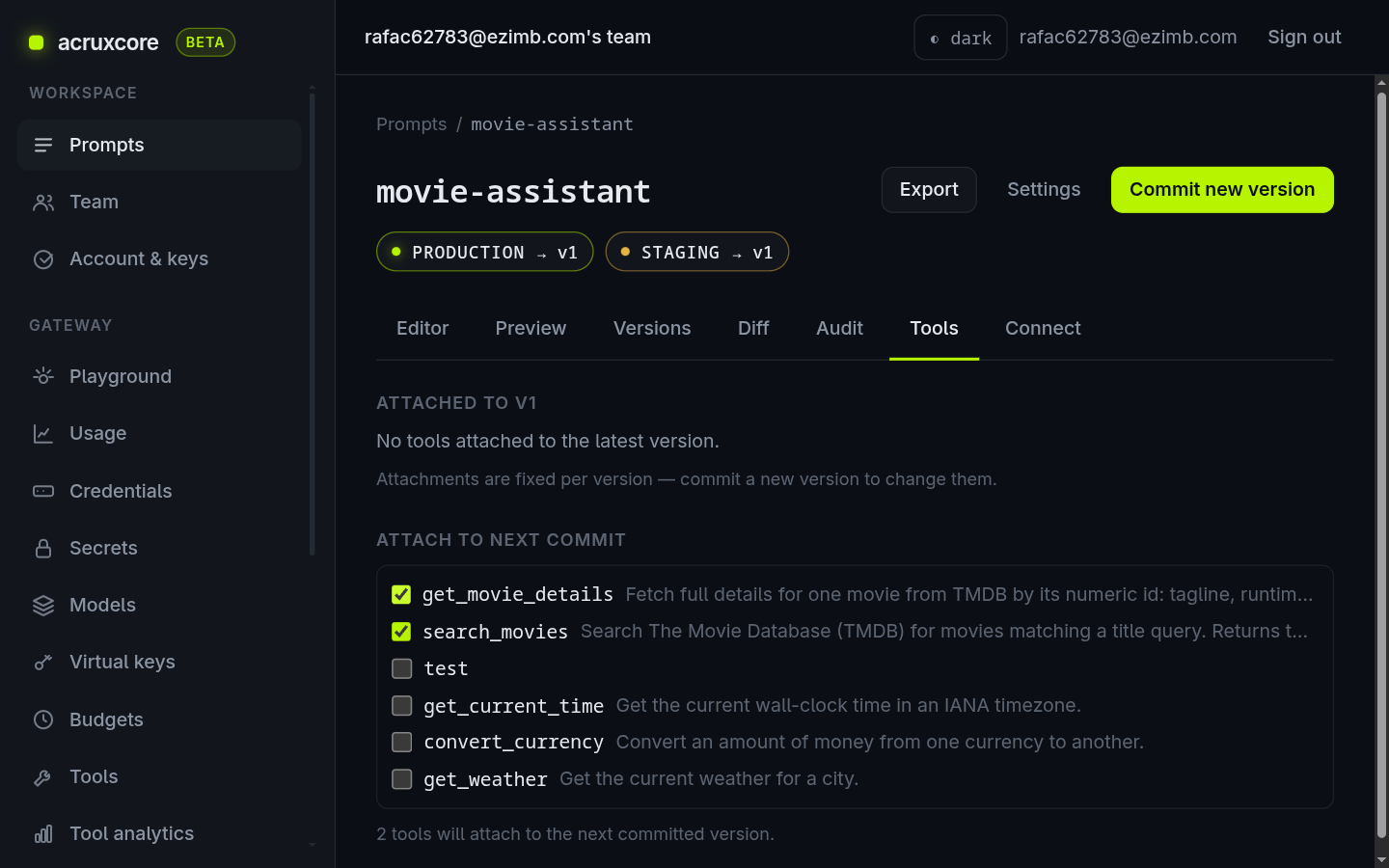Check the get_weather tool checkbox
The image size is (1389, 868).
(402, 779)
